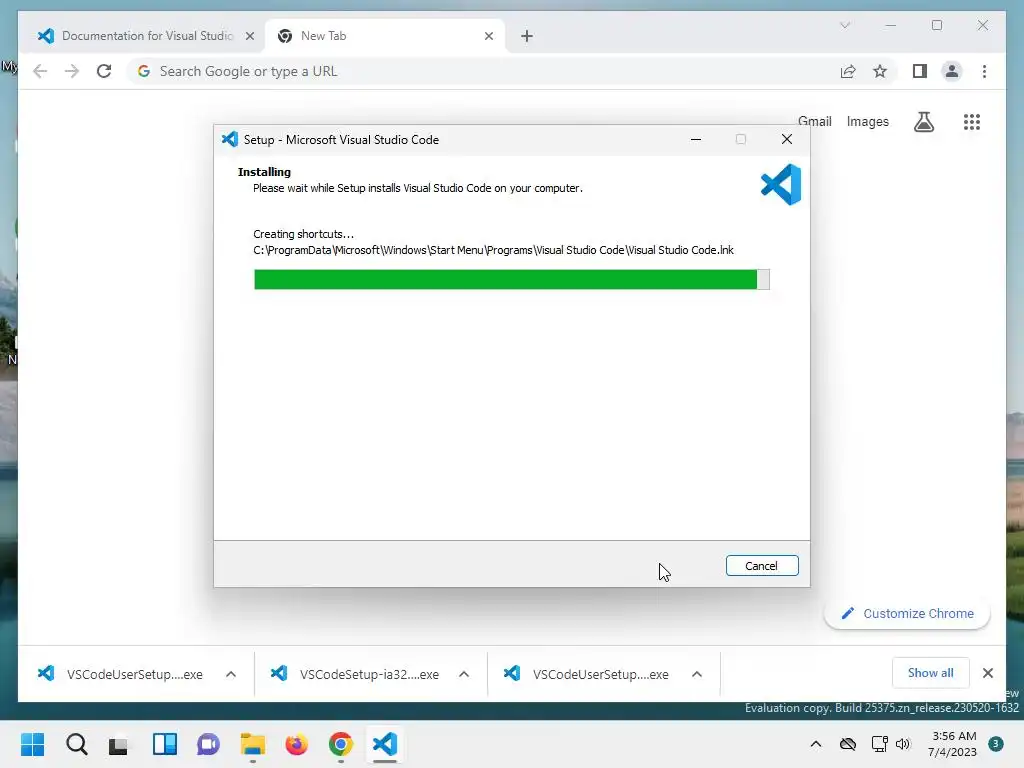Switch to Documentation for Visual Studio tab
Viewport: 1024px width, 768px height.
(x=147, y=36)
